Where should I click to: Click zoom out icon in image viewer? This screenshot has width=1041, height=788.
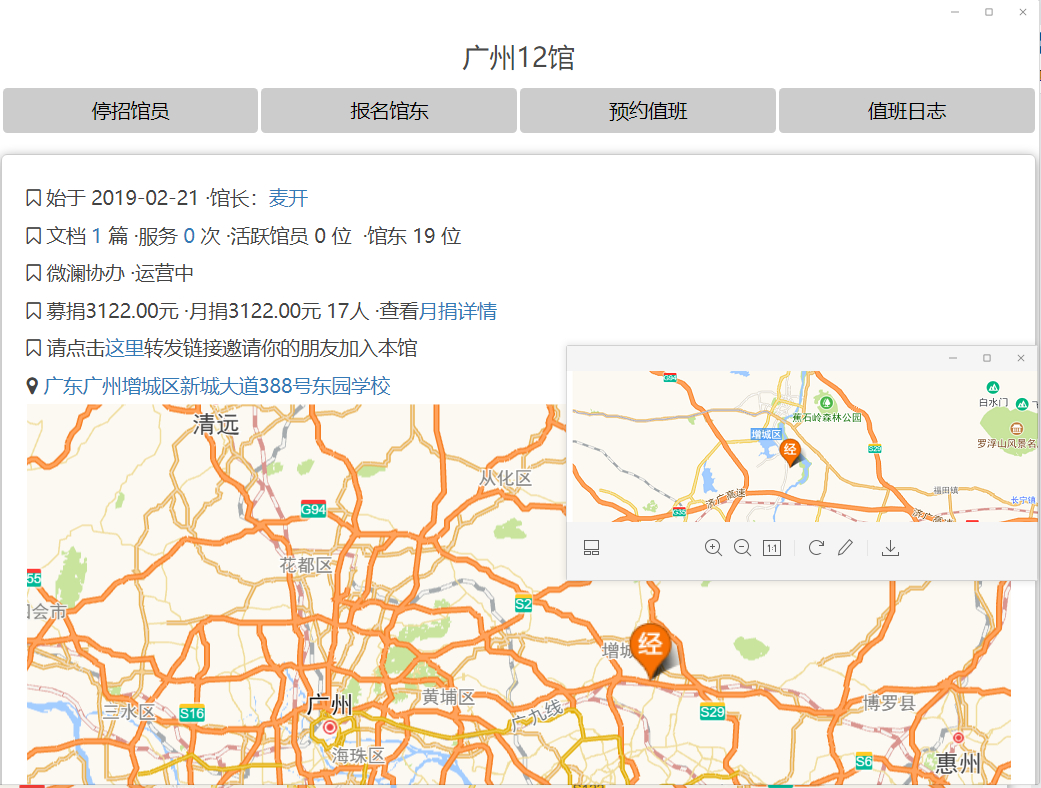(x=742, y=548)
